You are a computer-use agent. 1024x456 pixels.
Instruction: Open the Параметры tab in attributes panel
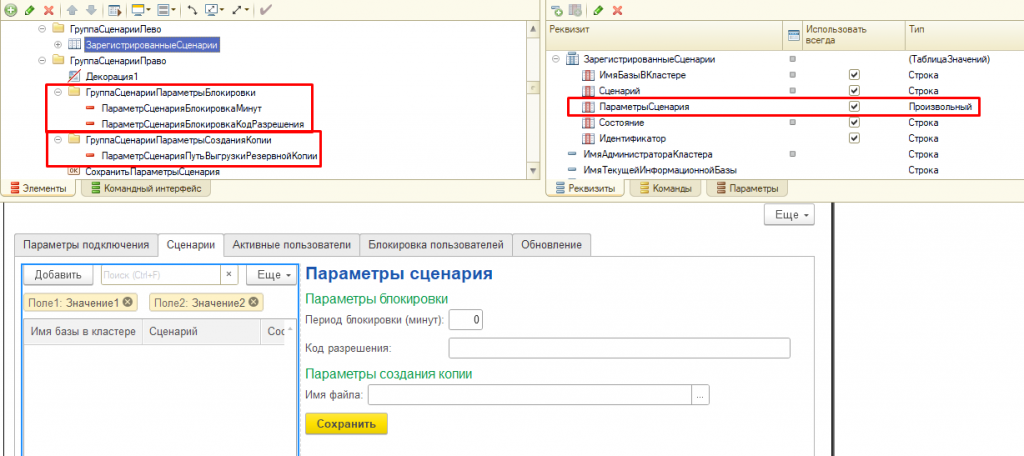tap(748, 189)
